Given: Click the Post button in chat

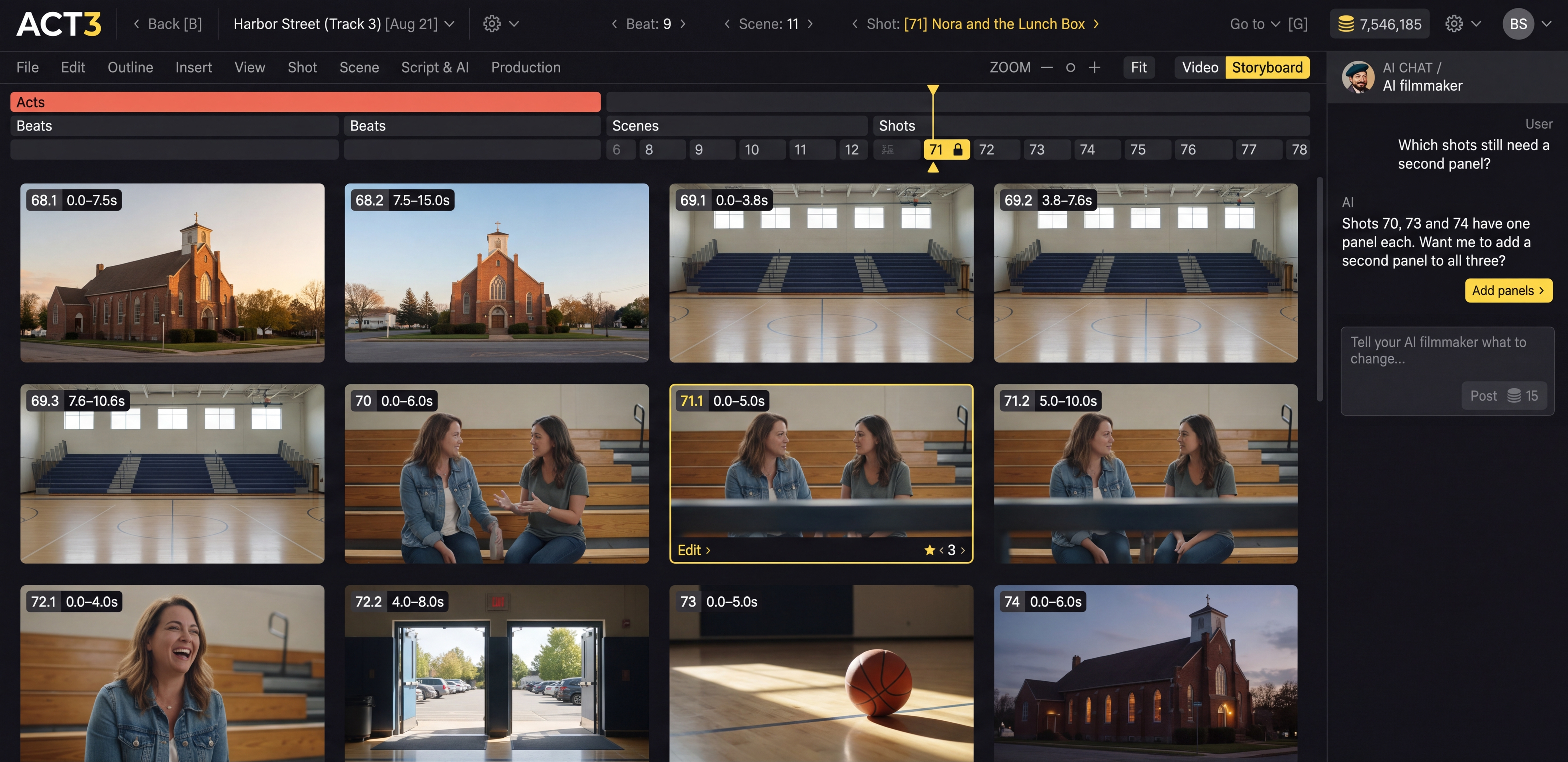Looking at the screenshot, I should click(x=1504, y=396).
